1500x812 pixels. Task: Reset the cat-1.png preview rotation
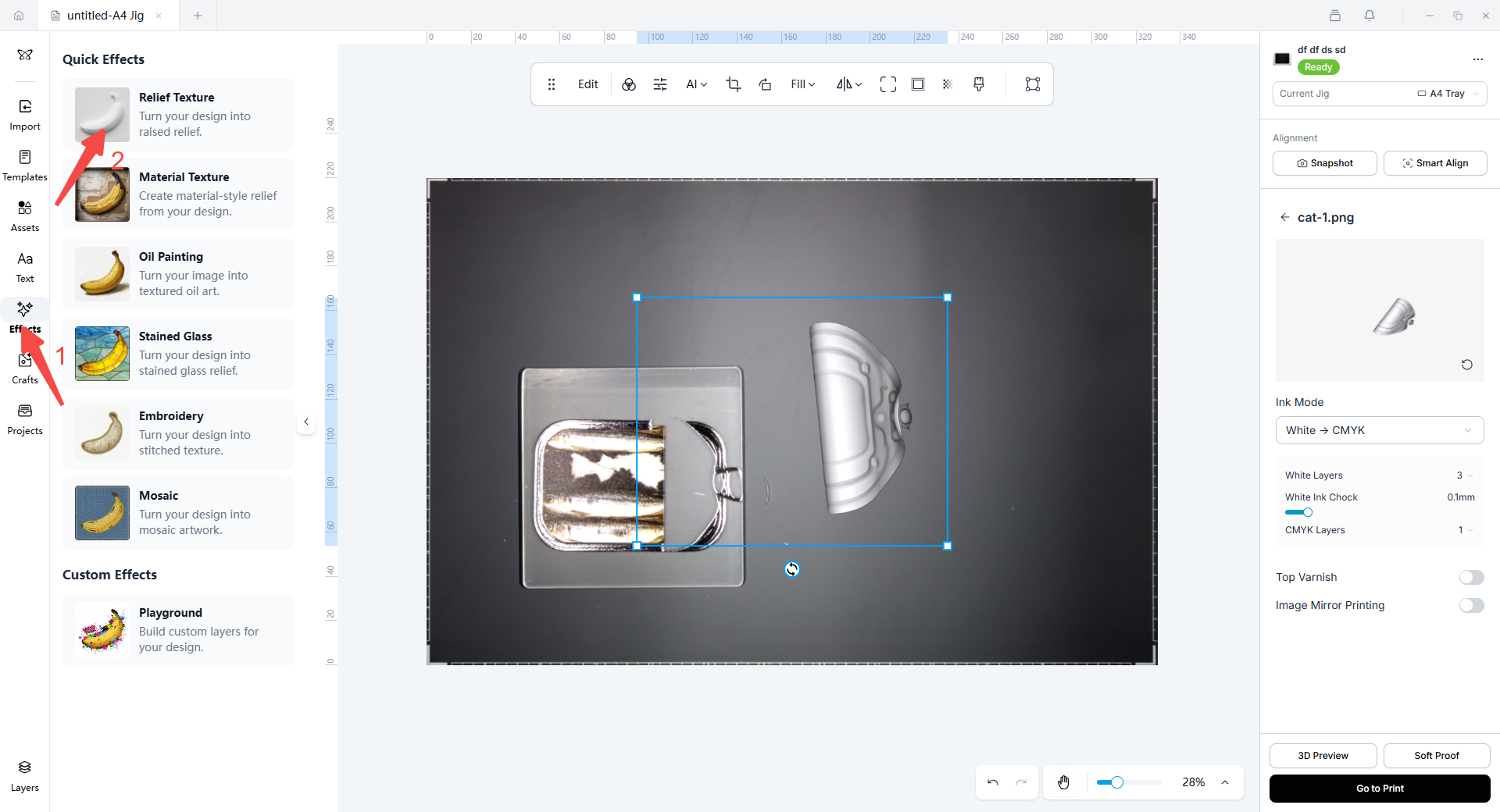tap(1467, 365)
